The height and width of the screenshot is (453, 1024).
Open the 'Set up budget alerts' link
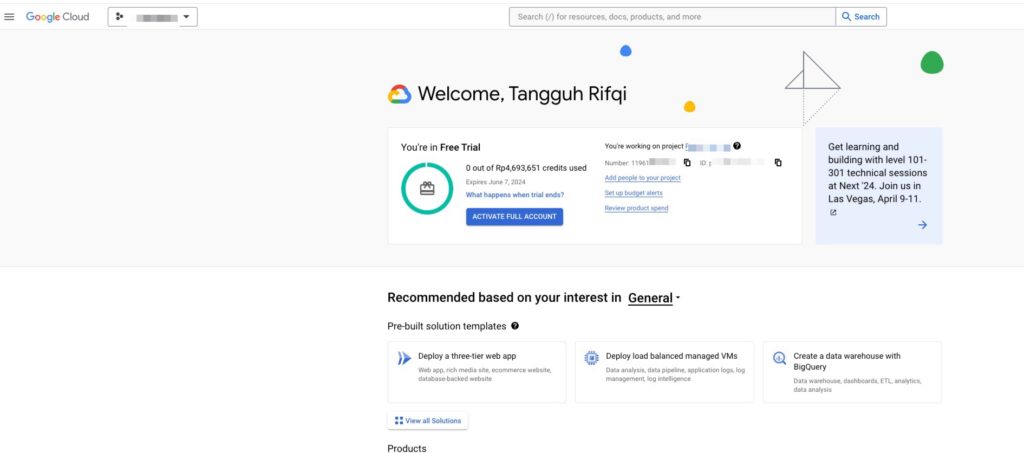634,193
